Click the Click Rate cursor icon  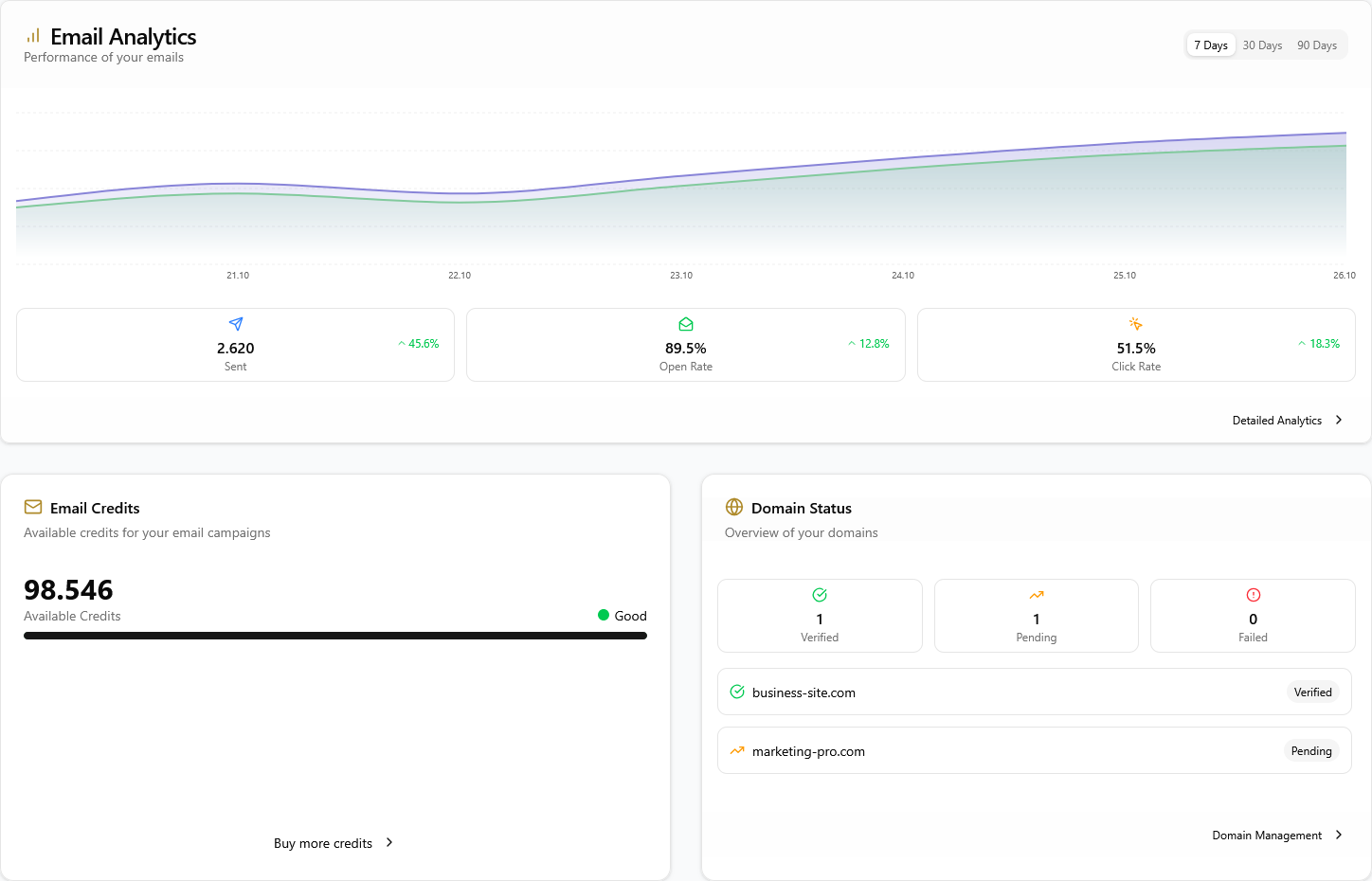[1135, 323]
